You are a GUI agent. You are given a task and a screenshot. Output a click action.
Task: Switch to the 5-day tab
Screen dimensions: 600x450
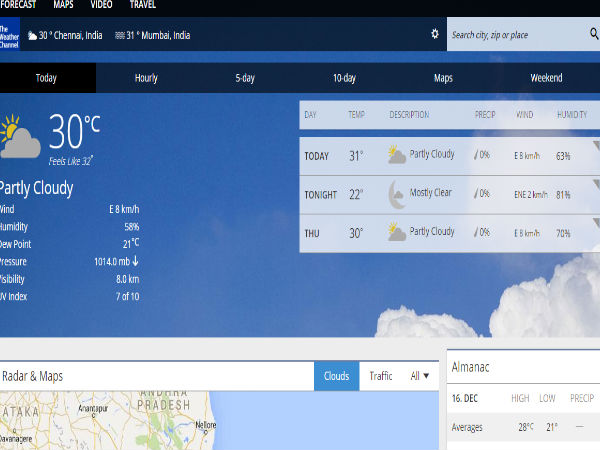coord(245,78)
